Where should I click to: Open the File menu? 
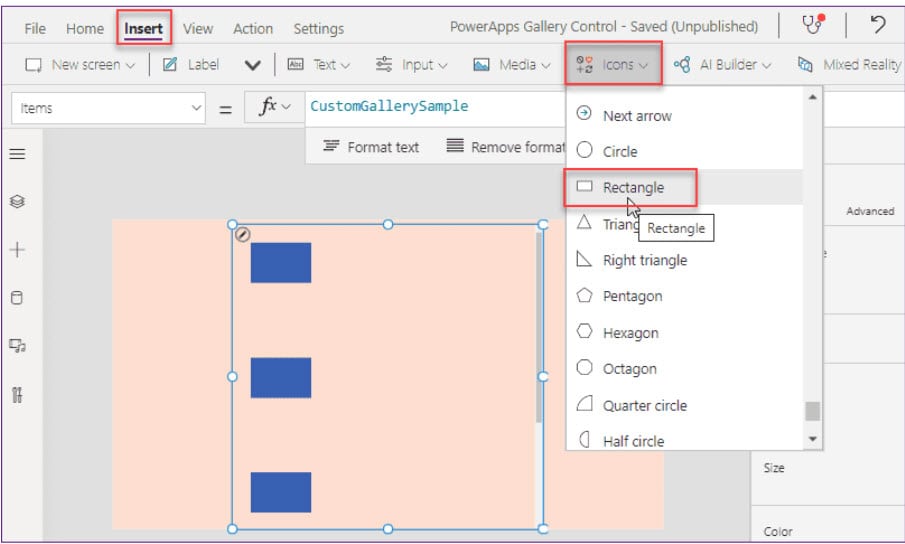click(35, 28)
